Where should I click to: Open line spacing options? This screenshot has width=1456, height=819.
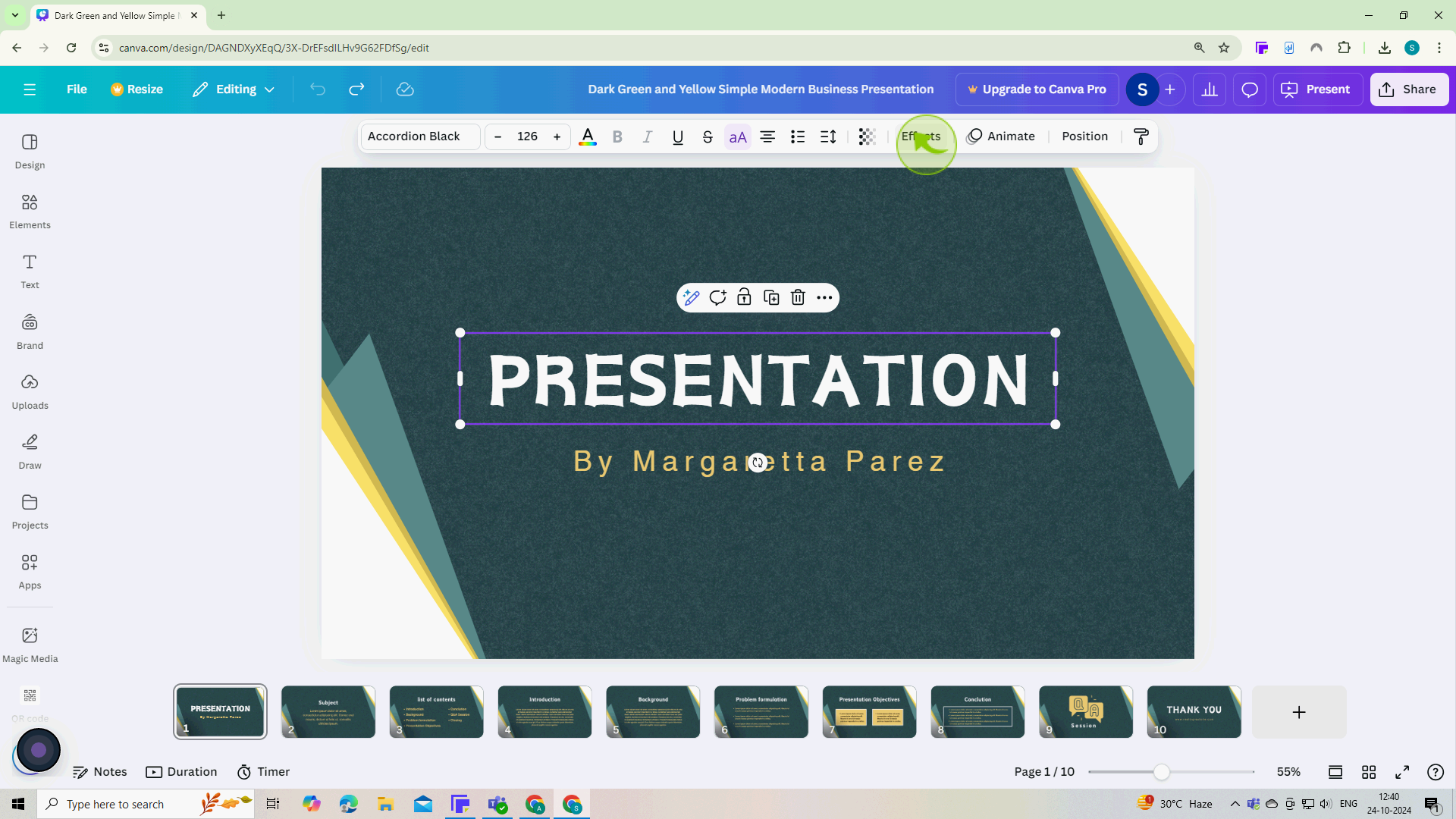828,136
